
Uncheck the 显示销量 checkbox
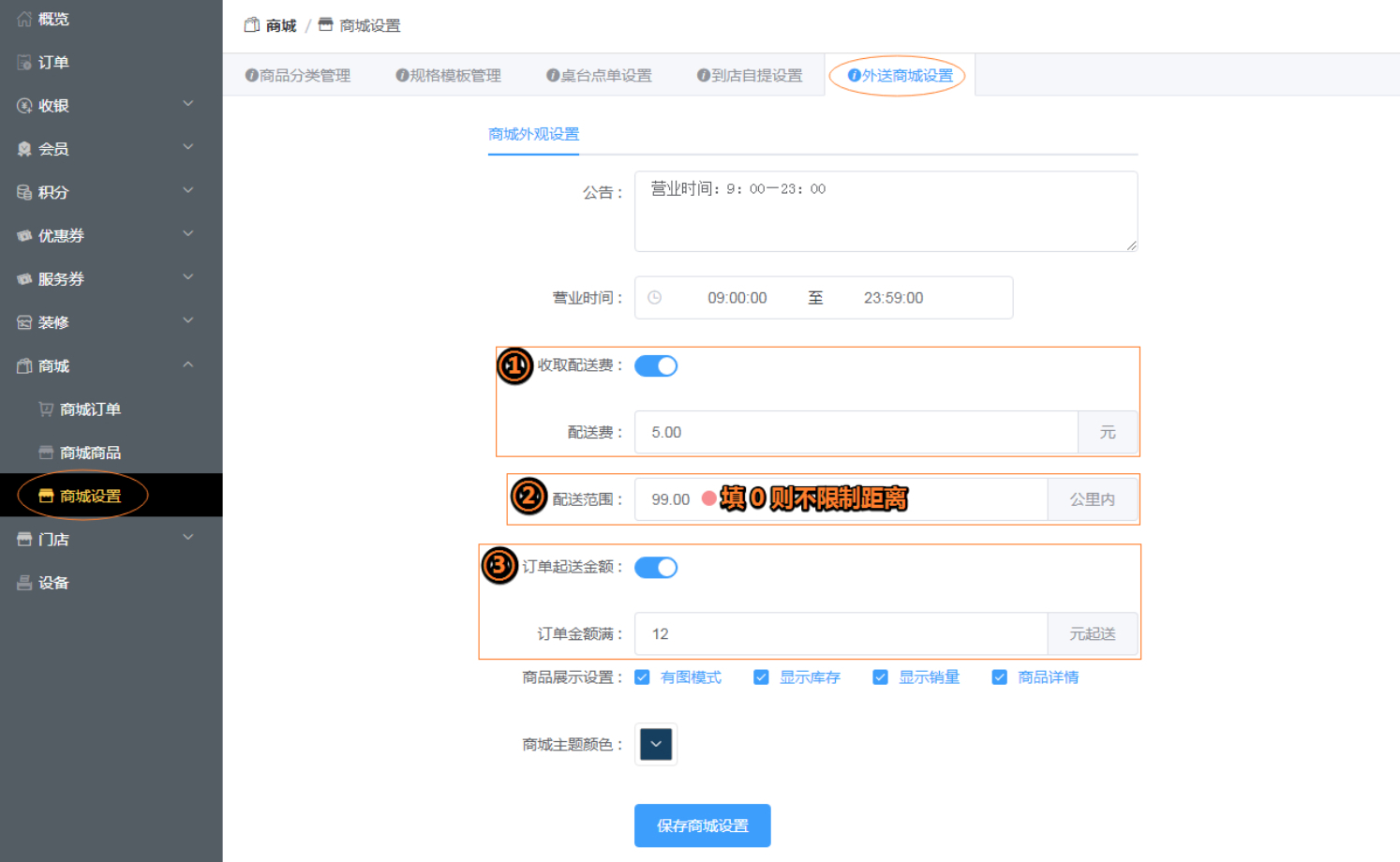coord(880,677)
